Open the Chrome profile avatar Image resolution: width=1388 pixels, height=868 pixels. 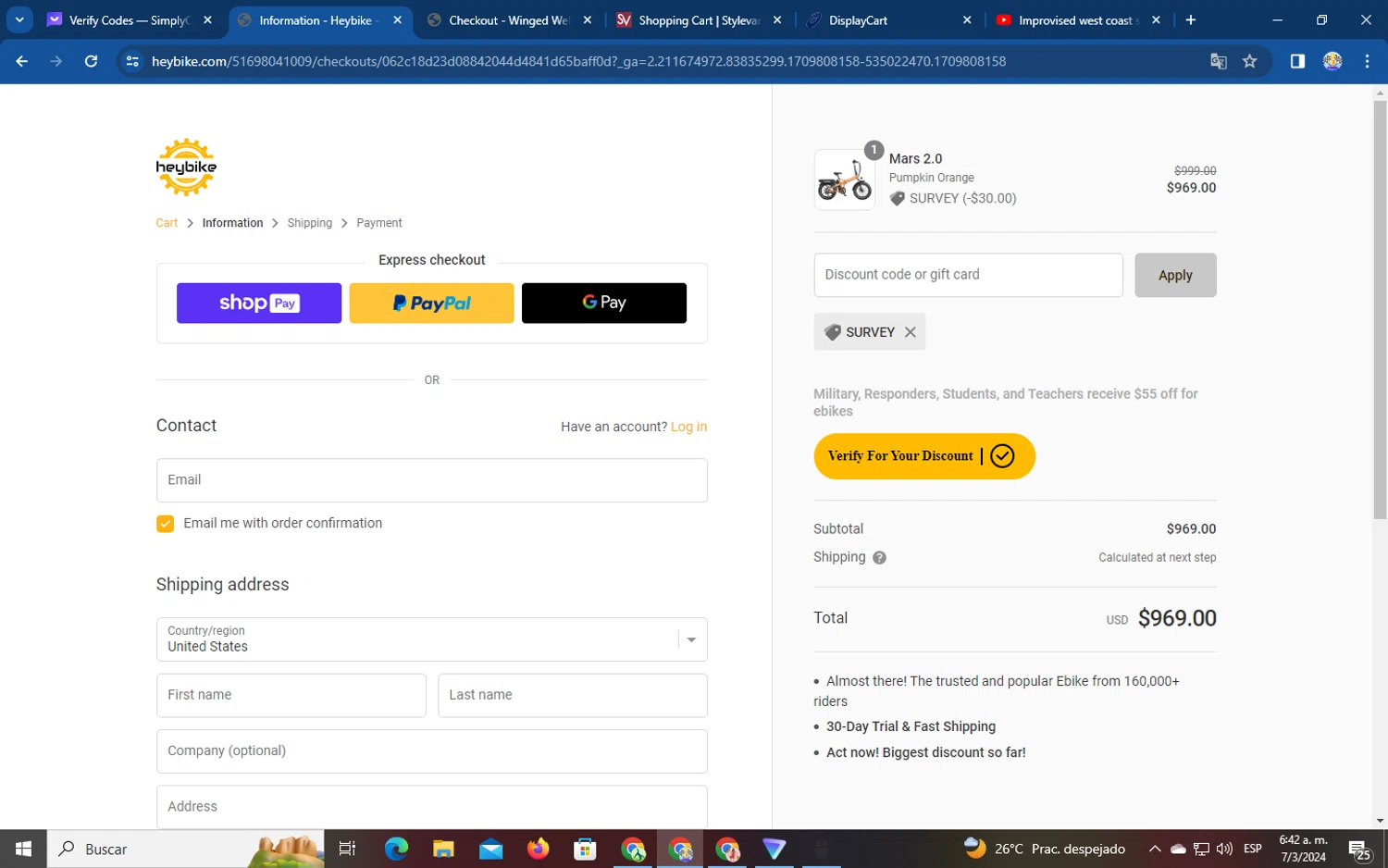click(x=1332, y=61)
